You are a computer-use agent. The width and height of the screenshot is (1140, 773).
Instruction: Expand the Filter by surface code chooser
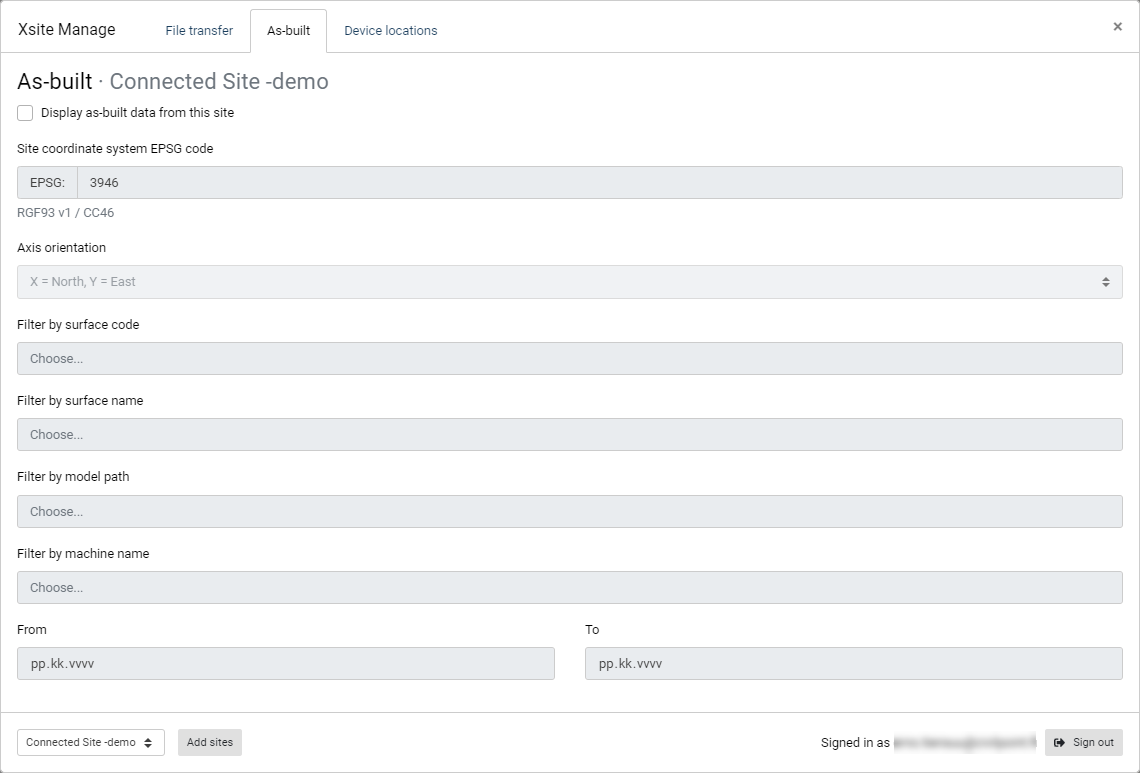click(x=569, y=358)
